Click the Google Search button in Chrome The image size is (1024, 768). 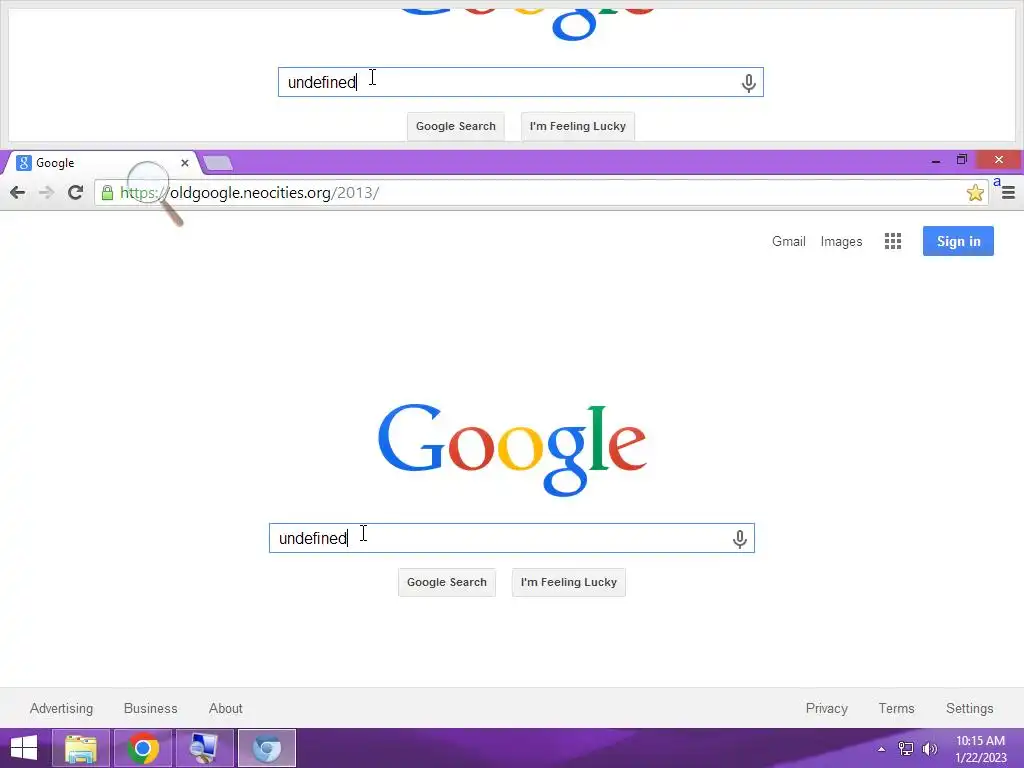[447, 582]
